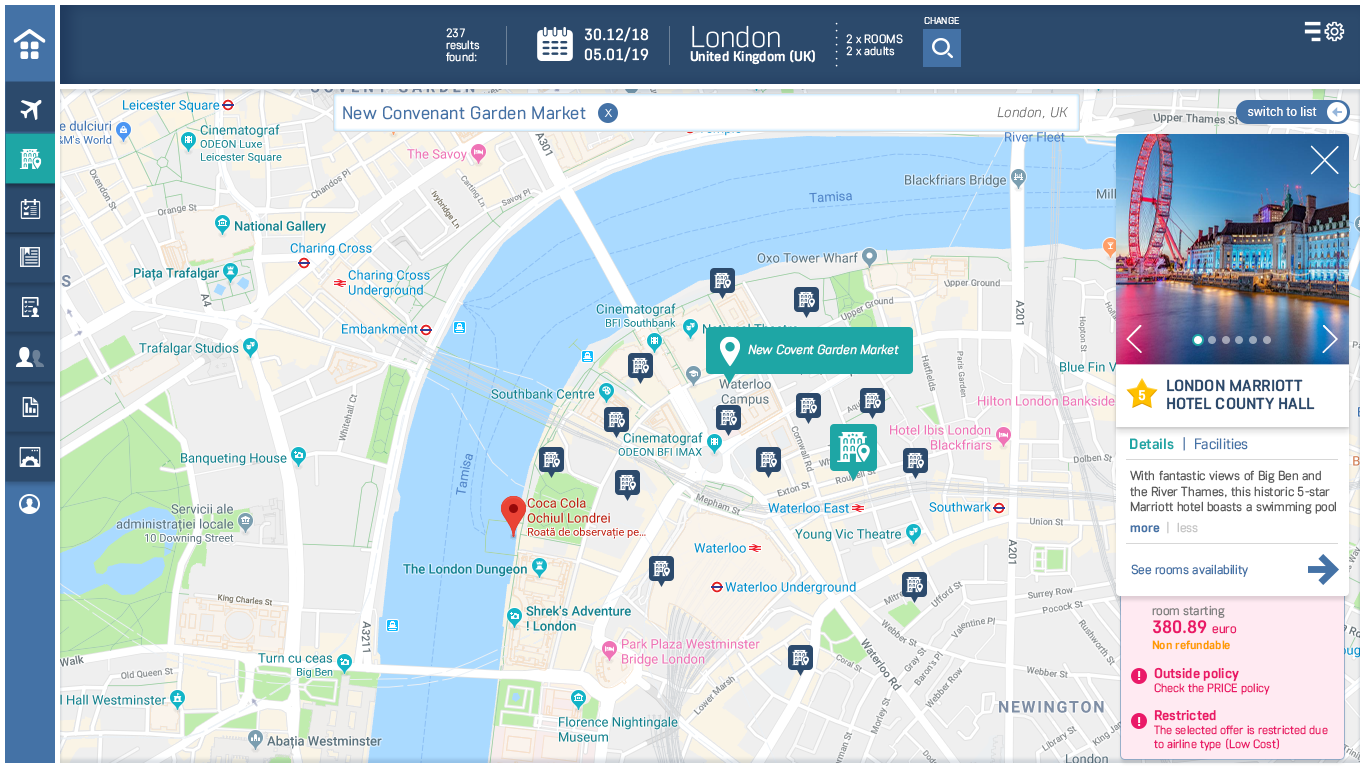
Task: Open the newspaper reports sidebar icon
Action: [x=30, y=258]
